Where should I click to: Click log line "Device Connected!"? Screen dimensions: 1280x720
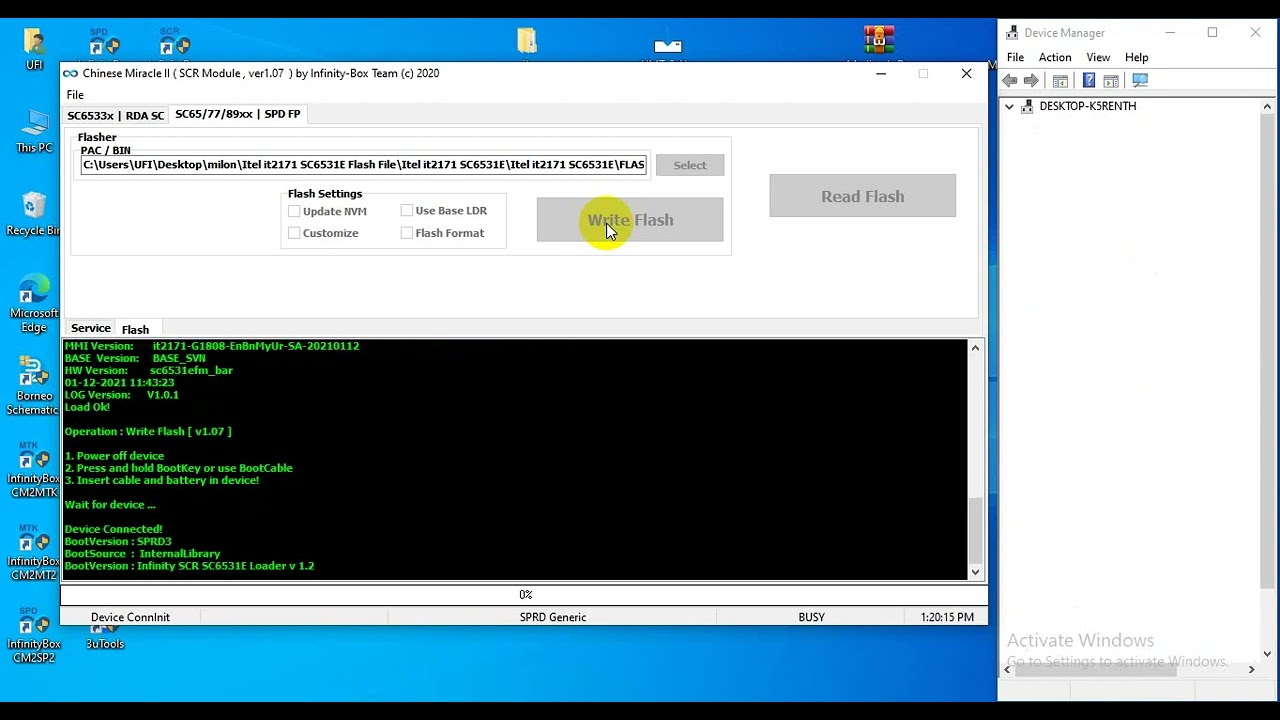click(x=113, y=529)
